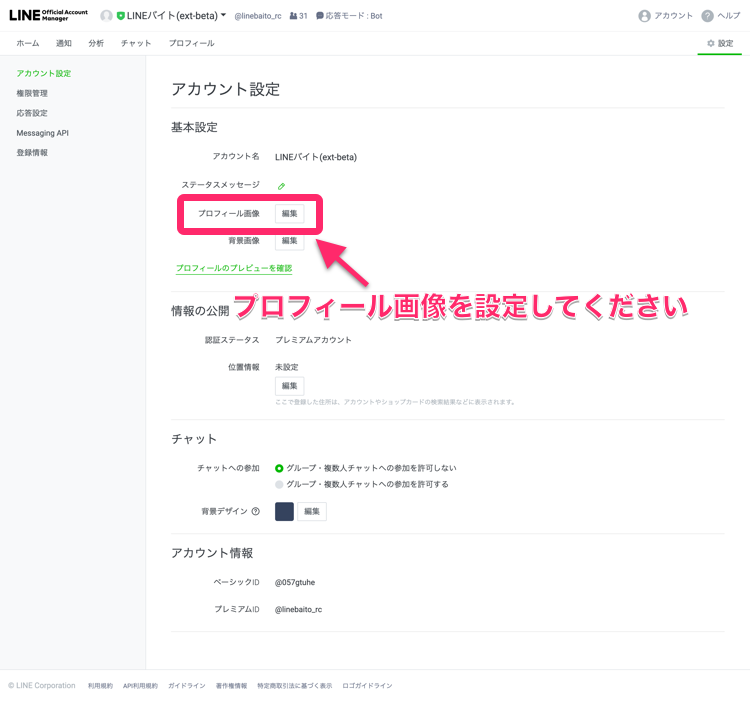Click the green shield verification badge
Screen dimensions: 750x701
point(121,16)
